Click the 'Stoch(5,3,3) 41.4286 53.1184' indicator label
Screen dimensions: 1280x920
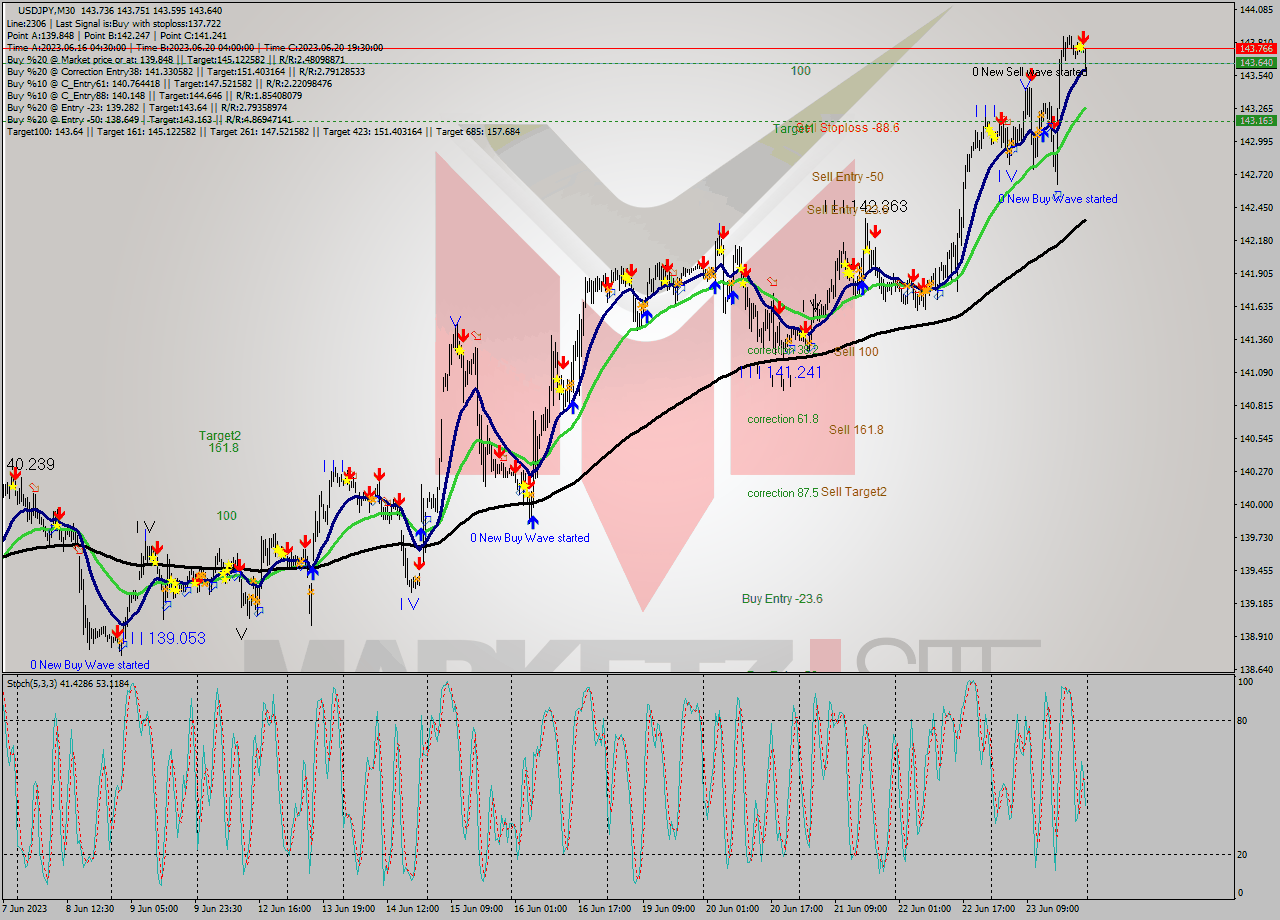pyautogui.click(x=67, y=684)
